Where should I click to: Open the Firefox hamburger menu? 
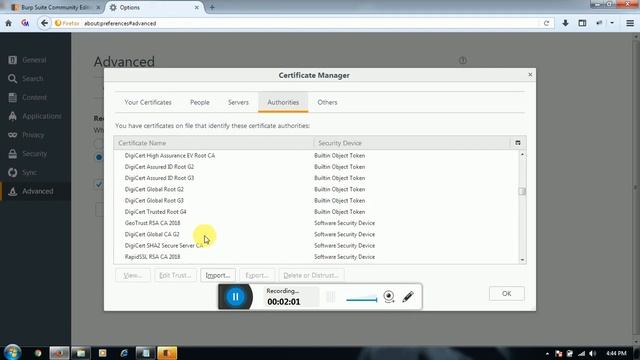(630, 23)
